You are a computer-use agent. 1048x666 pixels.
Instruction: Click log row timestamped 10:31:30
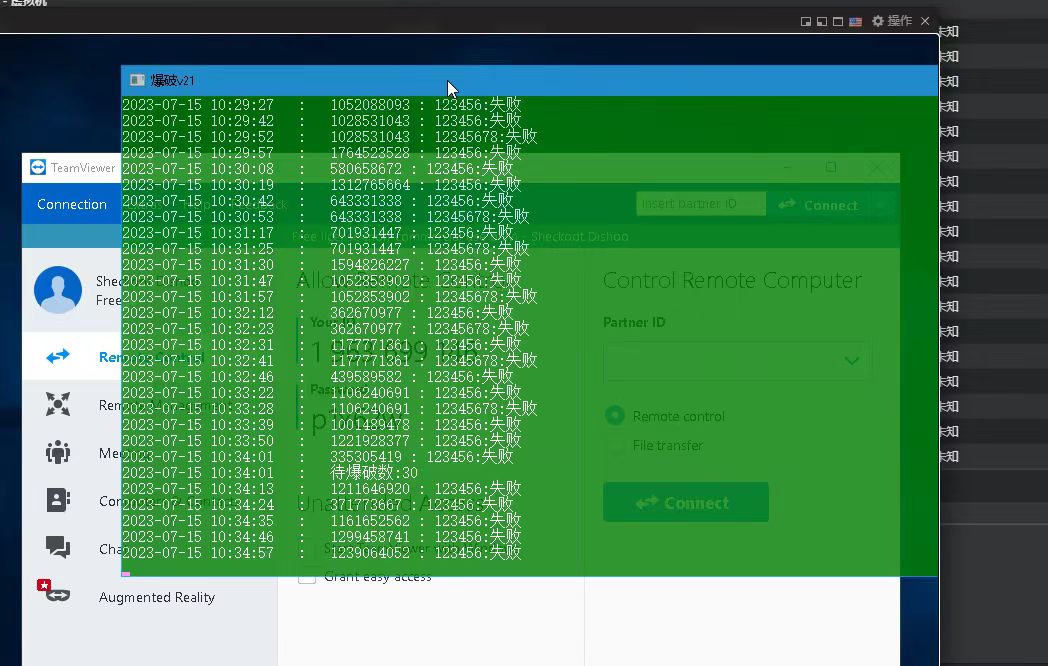321,265
